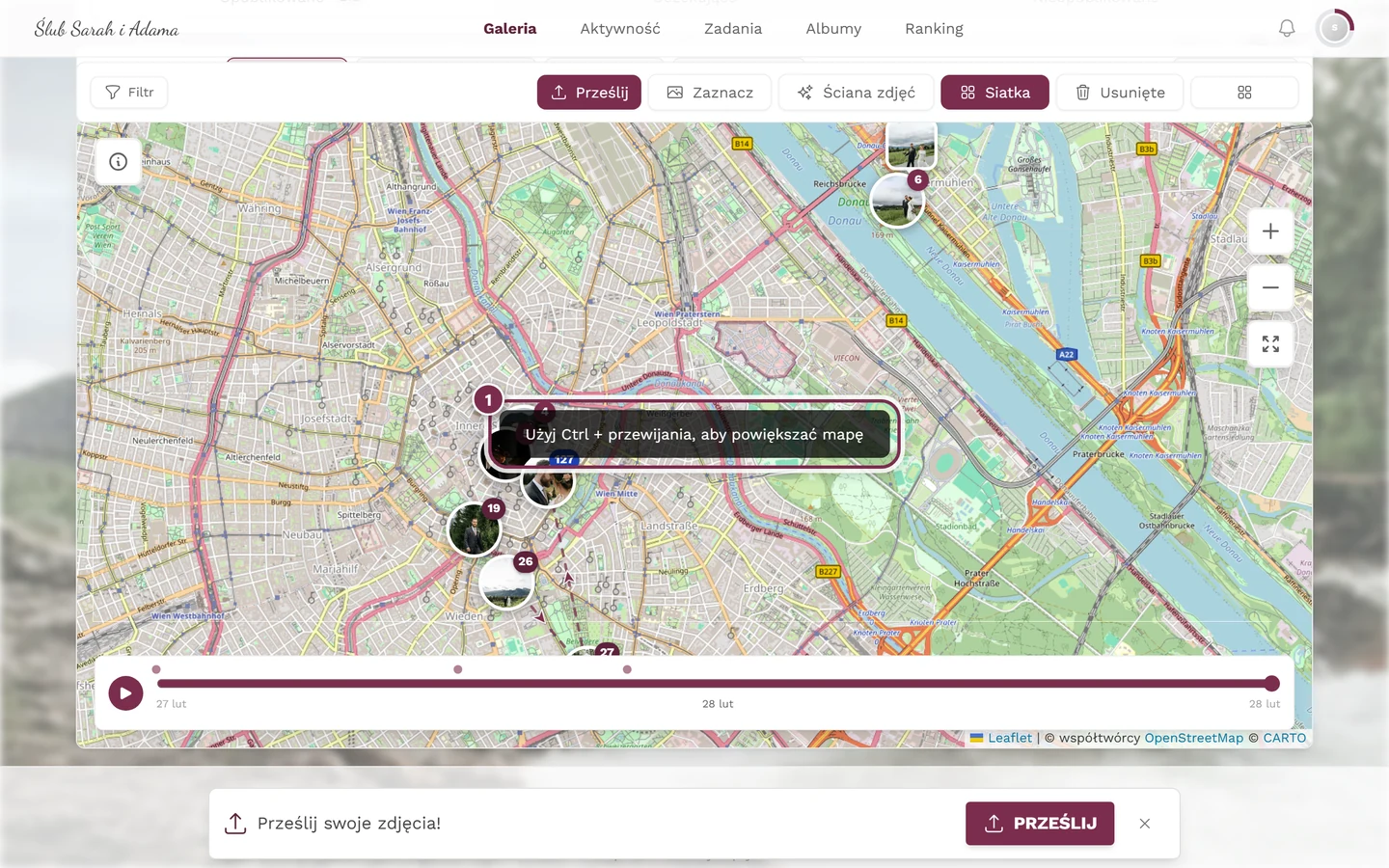The height and width of the screenshot is (868, 1389).
Task: Enter fullscreen map view
Action: pos(1270,344)
